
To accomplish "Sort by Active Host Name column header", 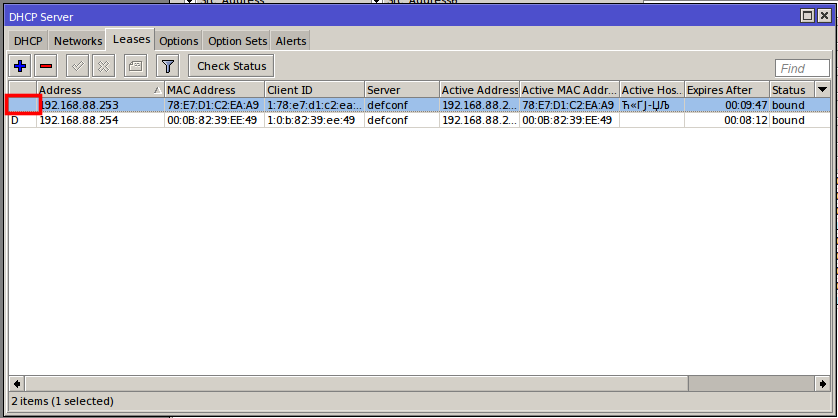I will (652, 90).
